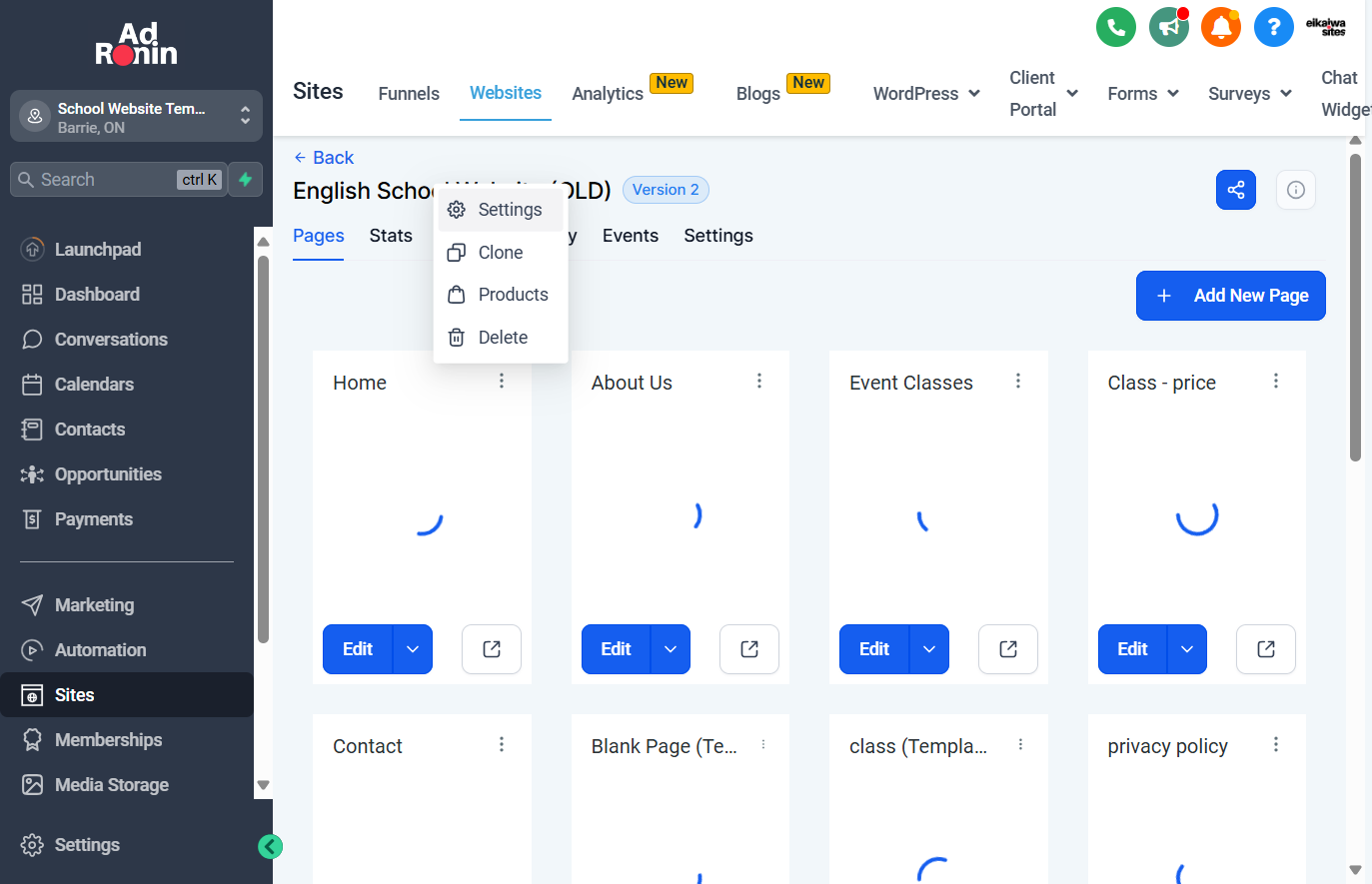Open Event Classes preview in new tab
The image size is (1372, 884).
[x=1008, y=649]
